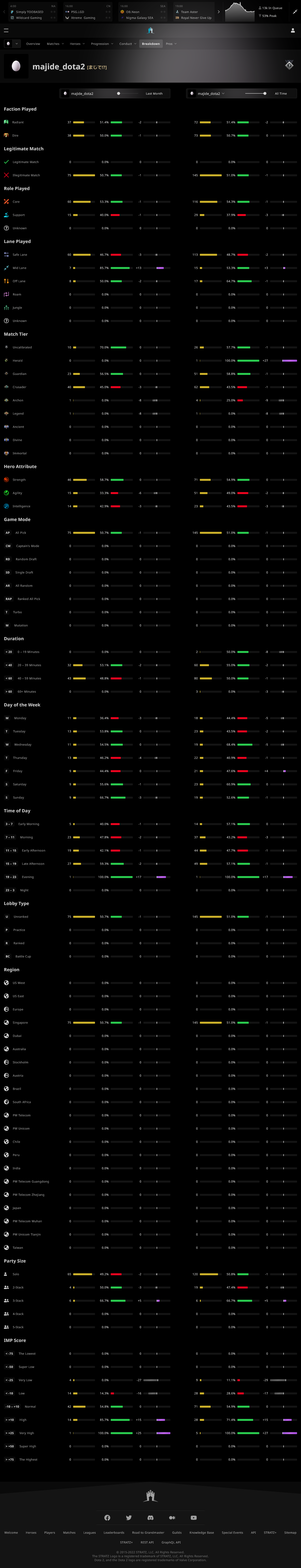This screenshot has height=1568, width=301.
Task: Select the Breakdown tab
Action: 150,44
